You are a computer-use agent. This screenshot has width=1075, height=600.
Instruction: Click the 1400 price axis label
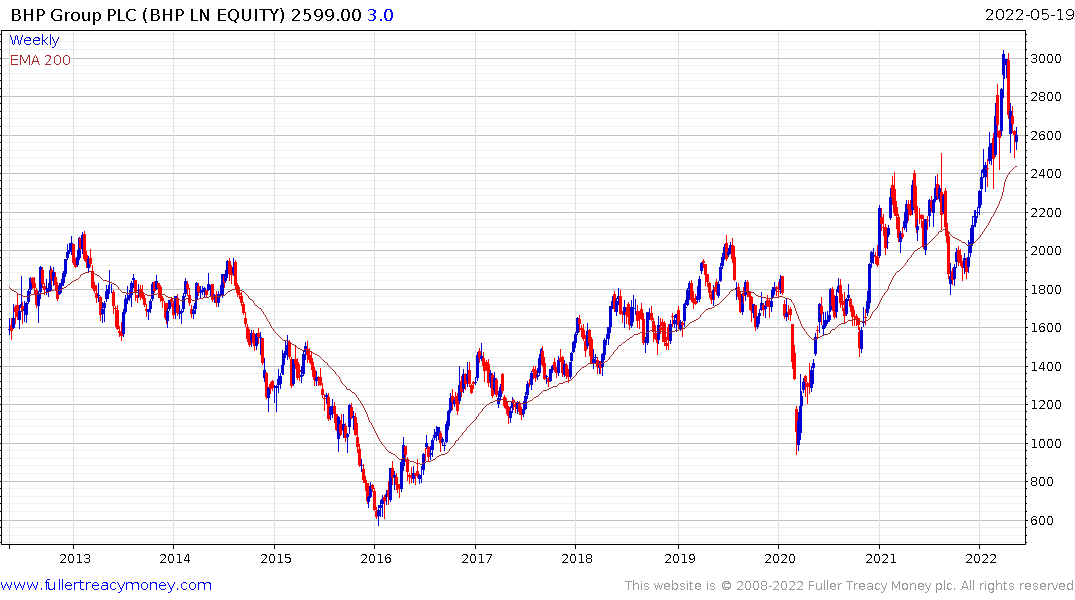(x=1046, y=366)
